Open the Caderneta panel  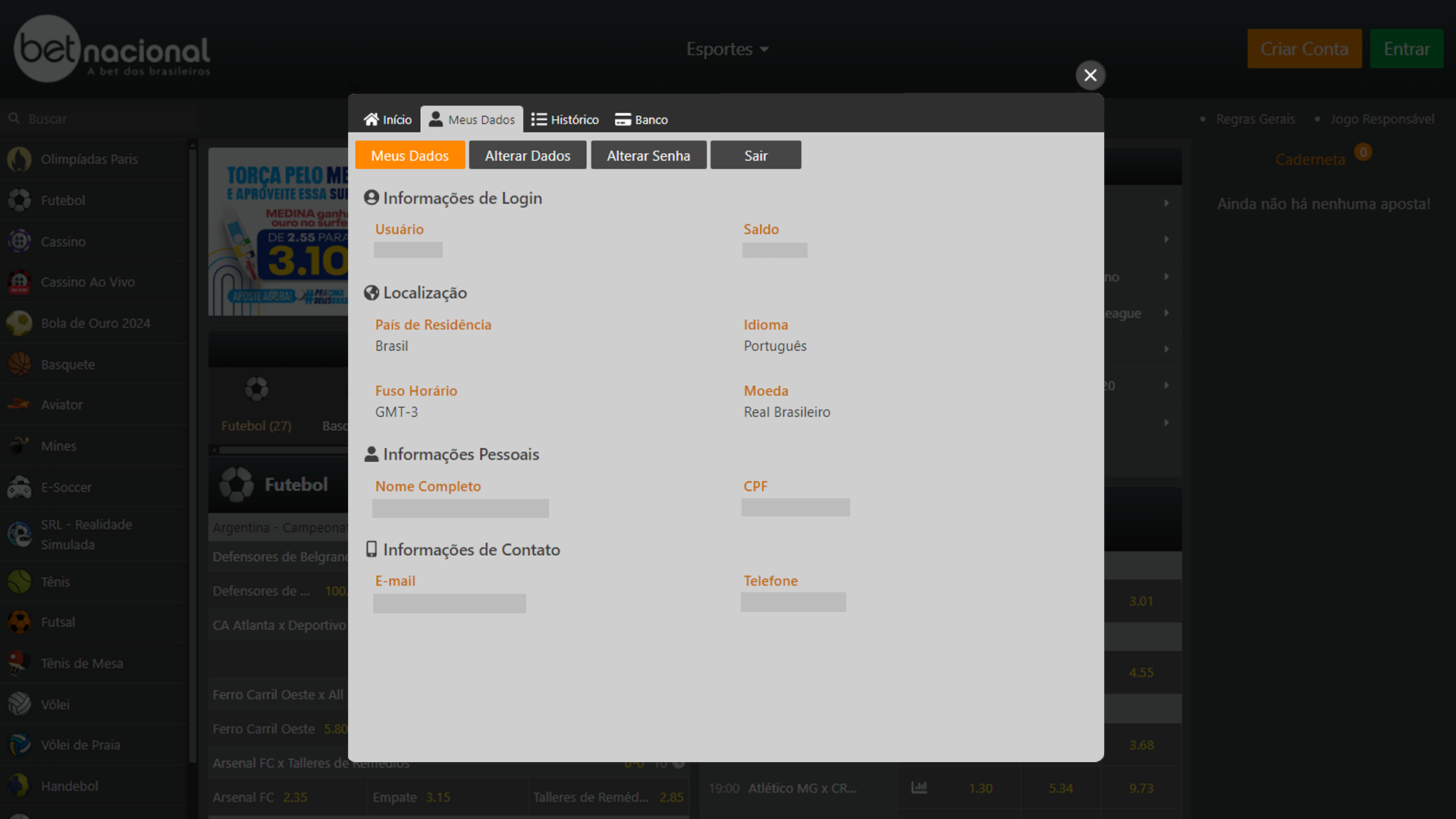1310,159
